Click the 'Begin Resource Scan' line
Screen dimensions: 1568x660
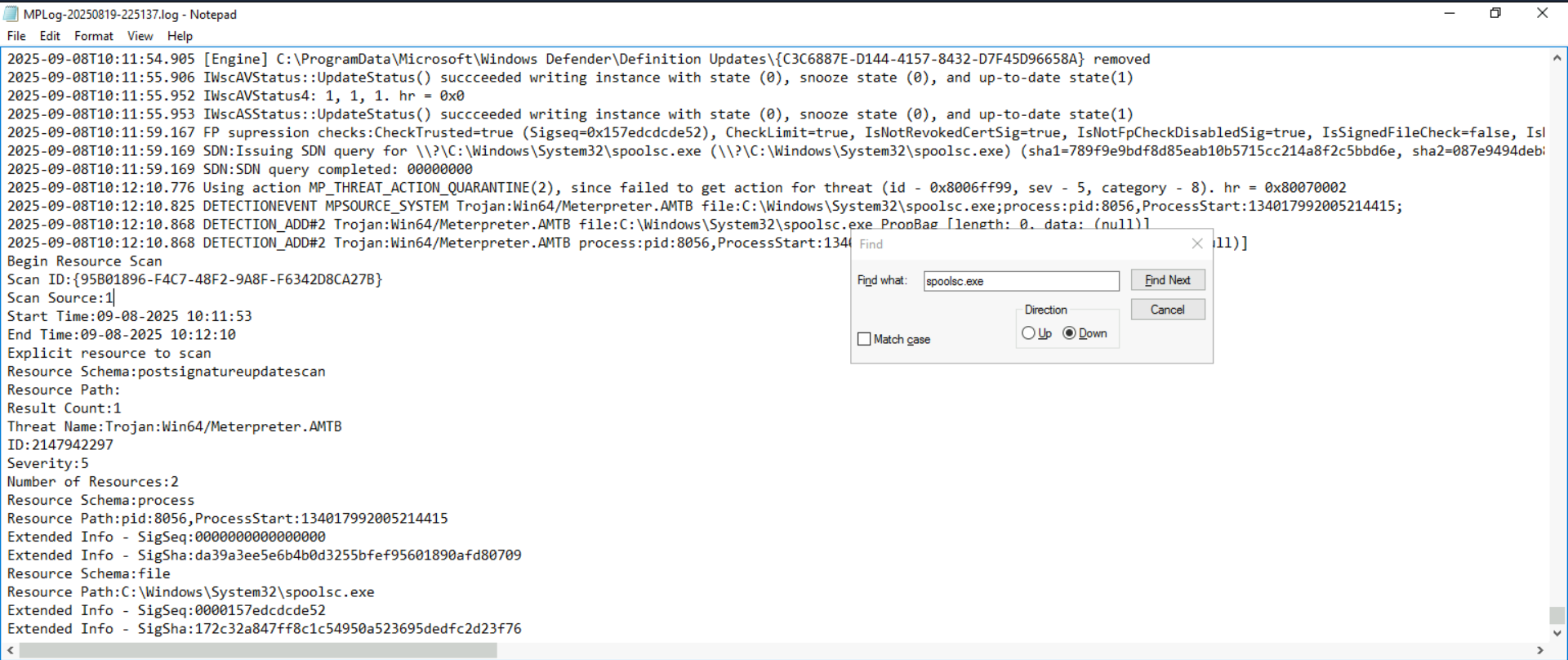click(85, 261)
